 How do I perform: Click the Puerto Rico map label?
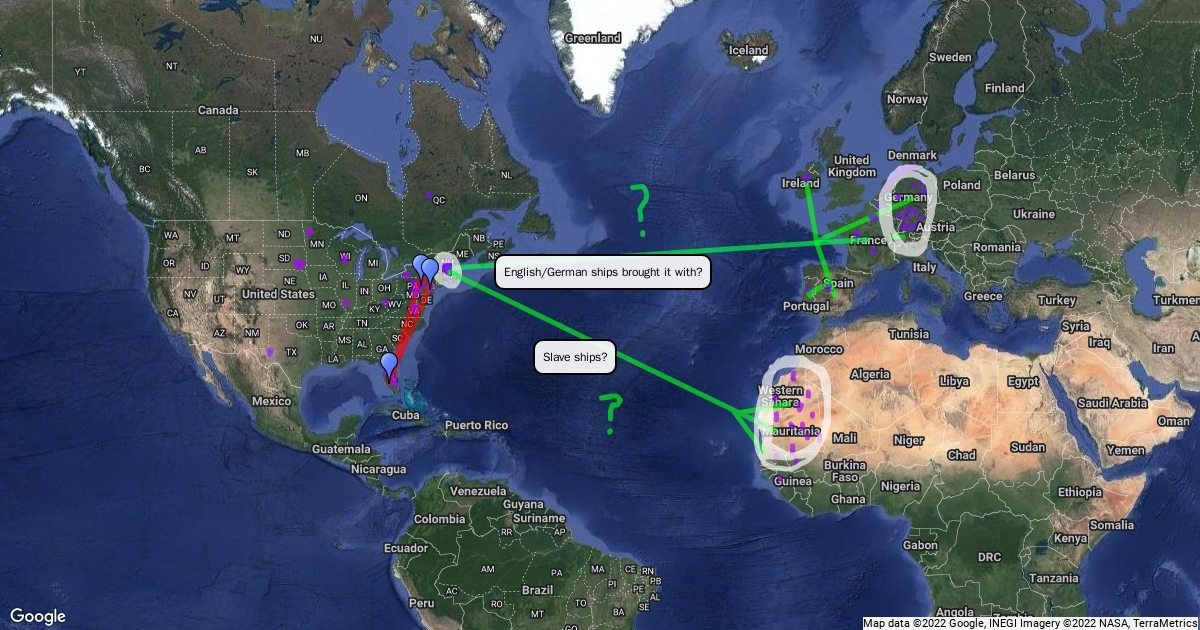pos(477,425)
